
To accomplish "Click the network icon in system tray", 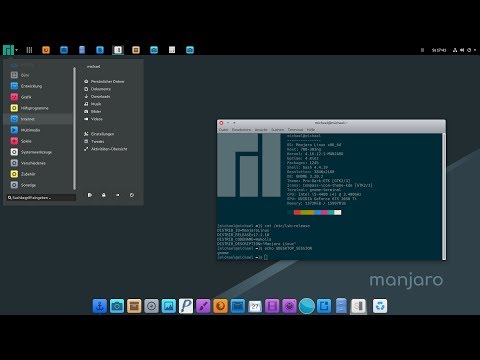I will [x=455, y=50].
